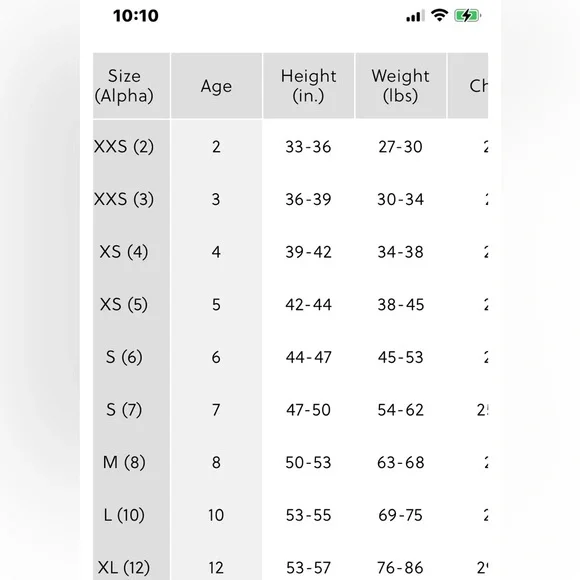The height and width of the screenshot is (580, 580).
Task: Select the S (7) size row label
Action: coord(124,409)
